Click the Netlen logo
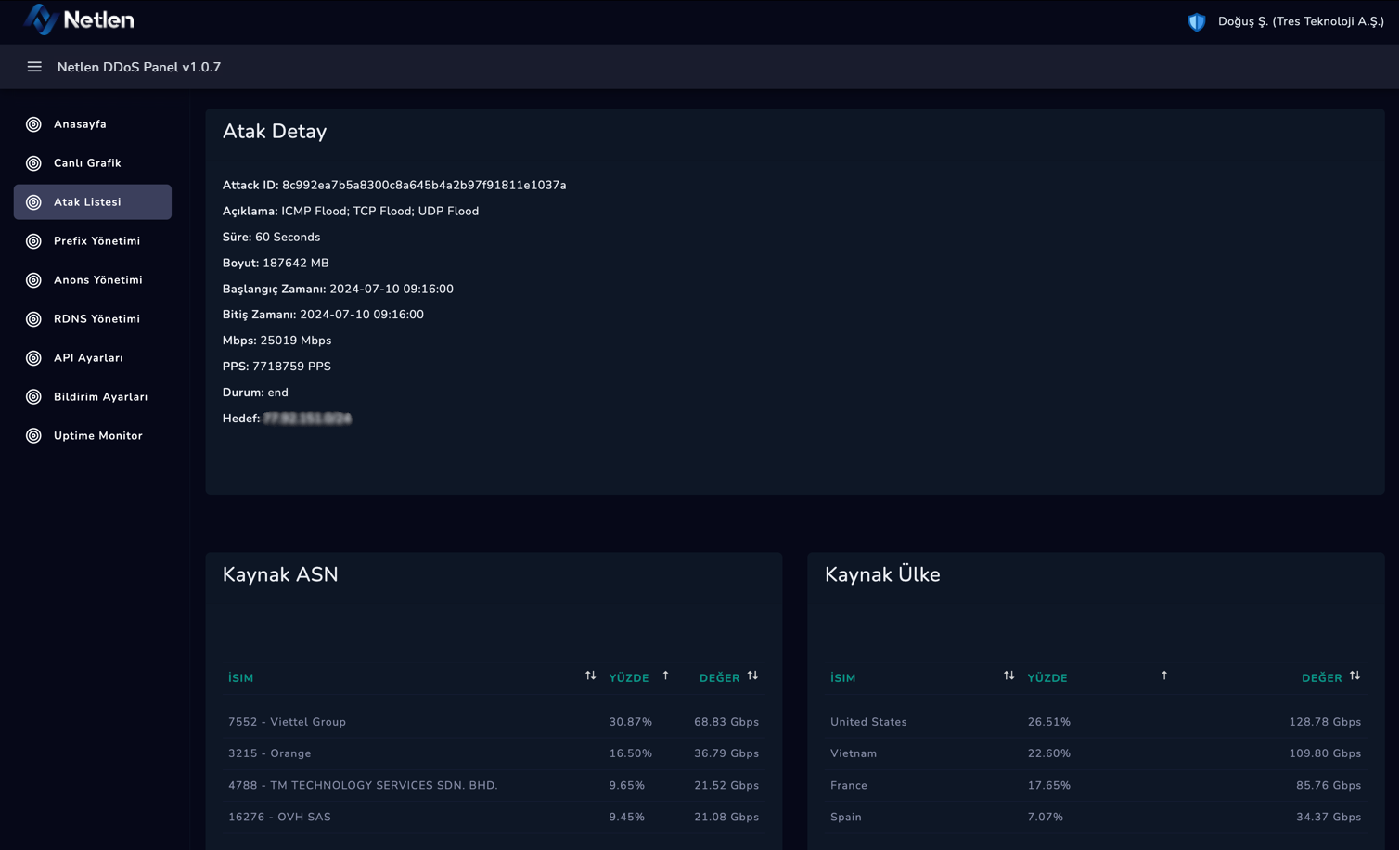1400x850 pixels. [79, 19]
